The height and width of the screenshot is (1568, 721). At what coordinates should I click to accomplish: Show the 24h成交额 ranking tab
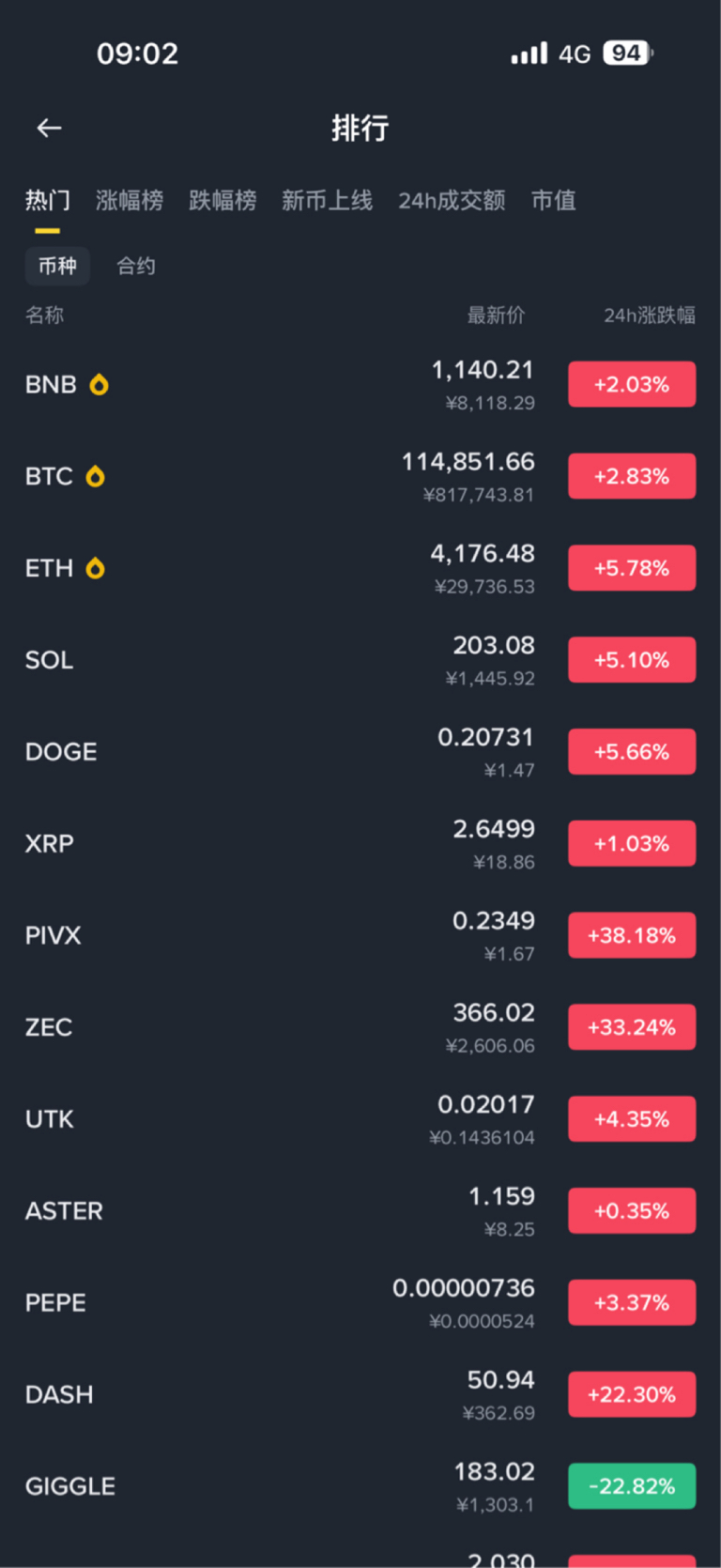coord(452,200)
